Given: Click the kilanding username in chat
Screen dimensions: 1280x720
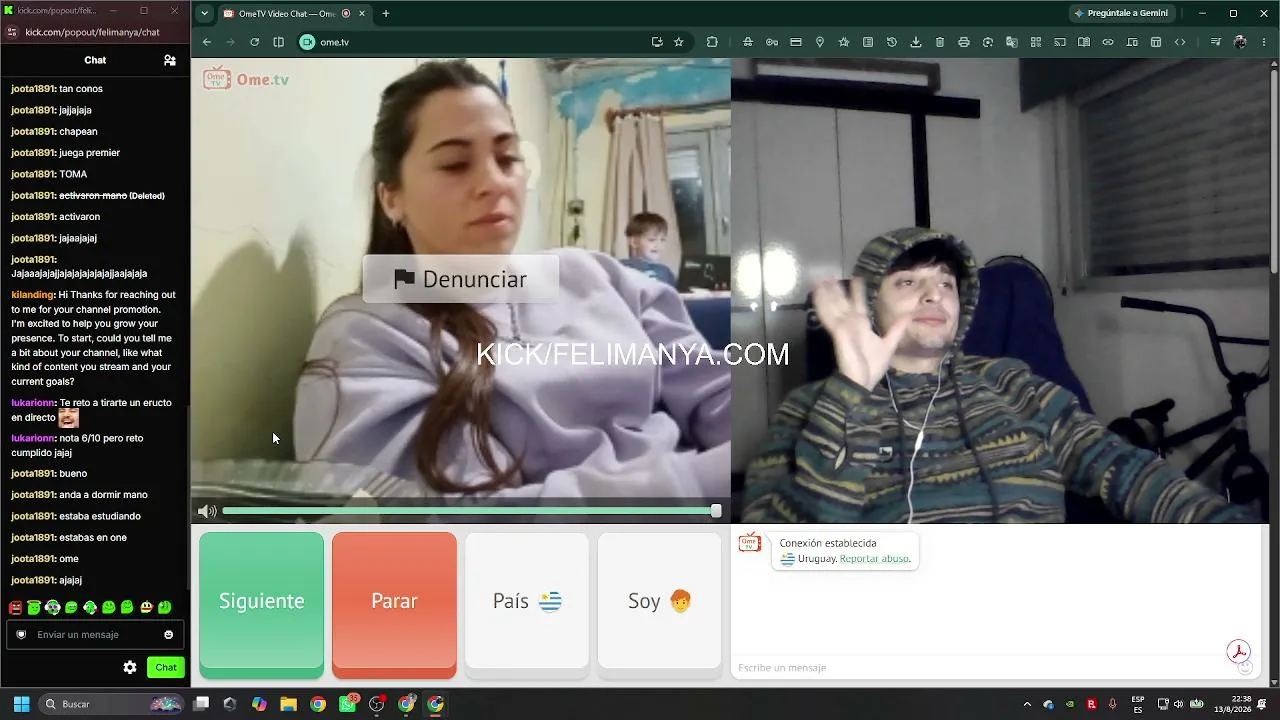Looking at the screenshot, I should pyautogui.click(x=32, y=295).
